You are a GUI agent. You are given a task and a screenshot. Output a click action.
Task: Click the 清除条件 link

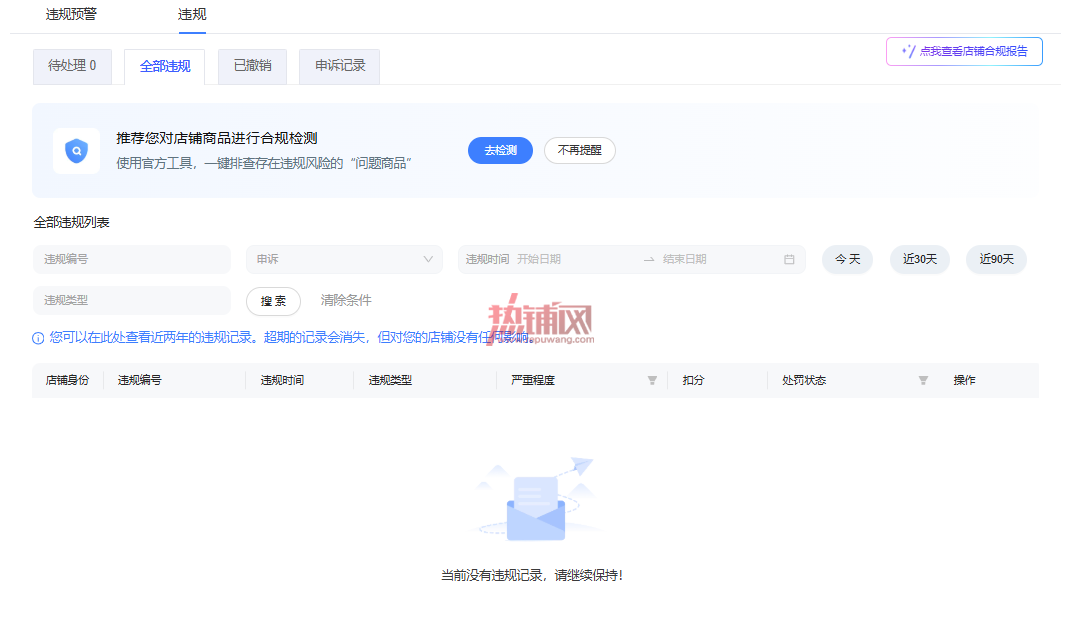tap(346, 301)
